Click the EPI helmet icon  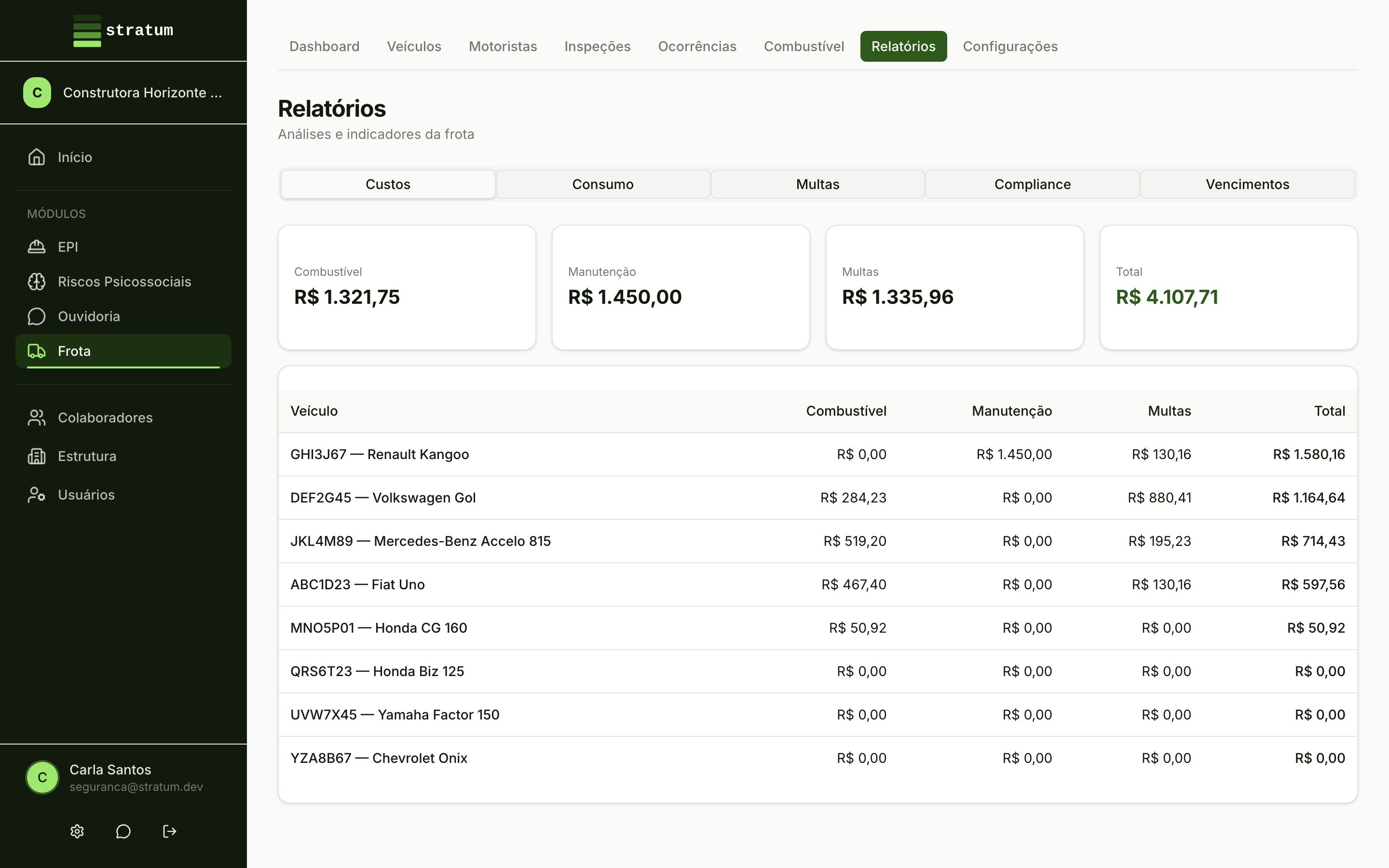pyautogui.click(x=37, y=247)
